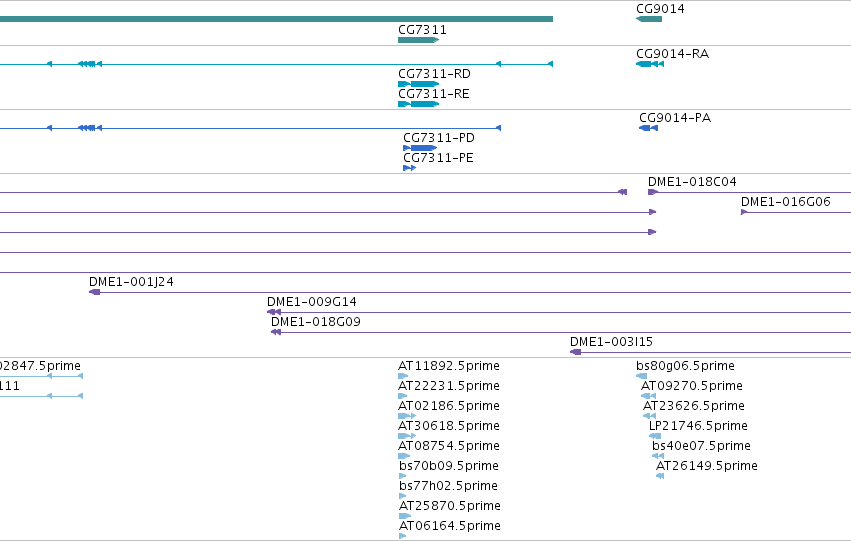This screenshot has height=541, width=851.
Task: Select the AT26149.5prime EST glyph
Action: pyautogui.click(x=660, y=476)
